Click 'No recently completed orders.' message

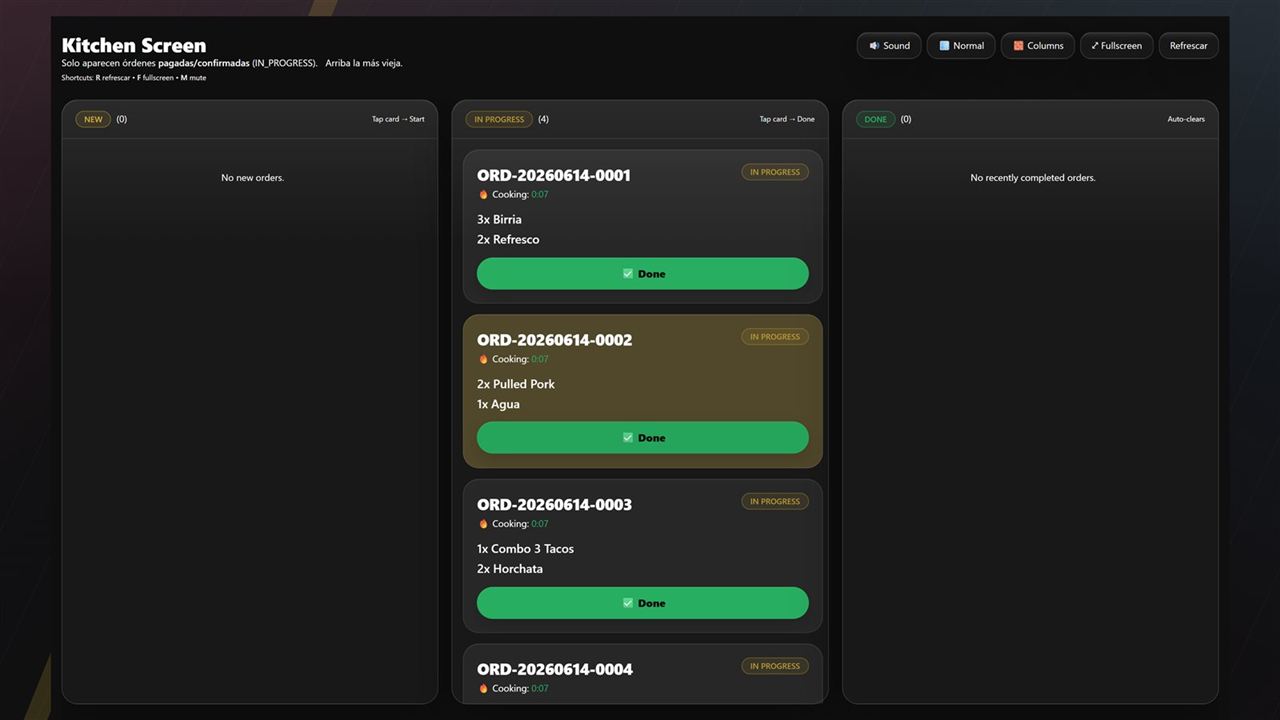pos(1033,178)
